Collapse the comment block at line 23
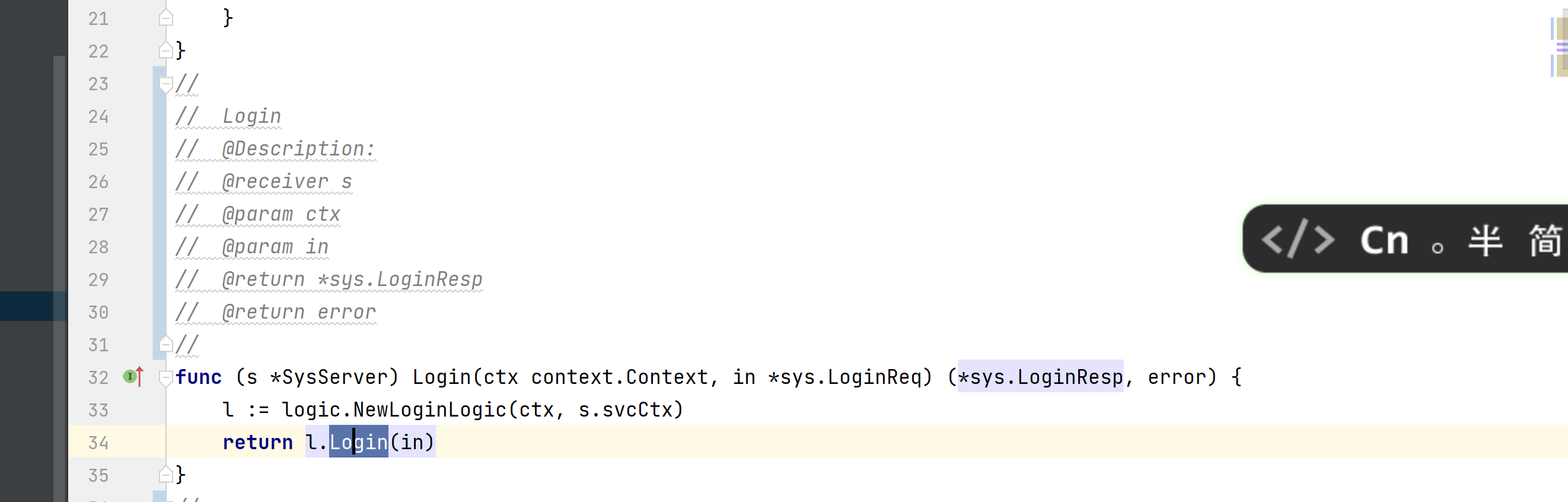Screen dimensions: 1568x502 coord(165,84)
